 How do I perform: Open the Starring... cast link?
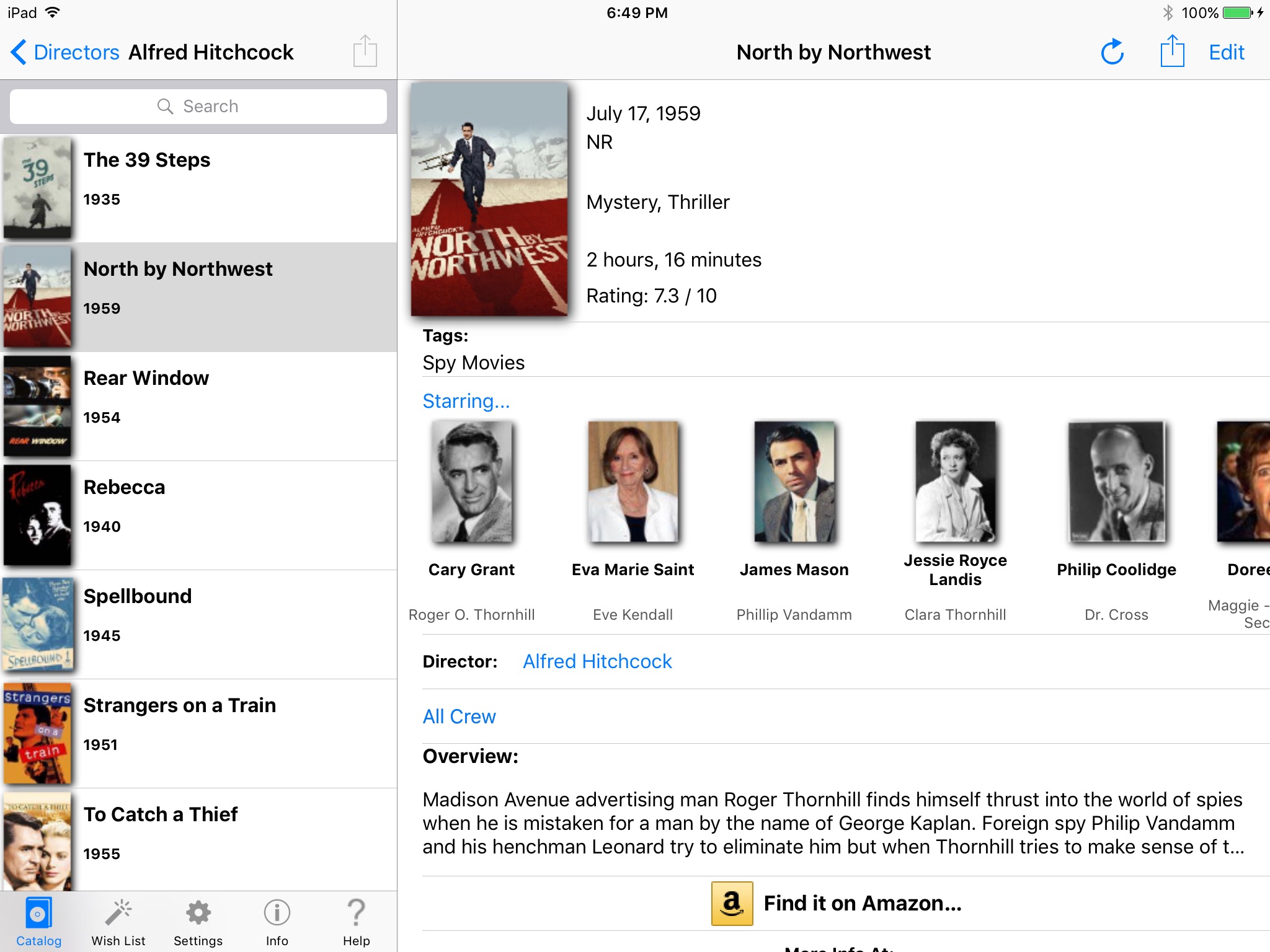466,401
